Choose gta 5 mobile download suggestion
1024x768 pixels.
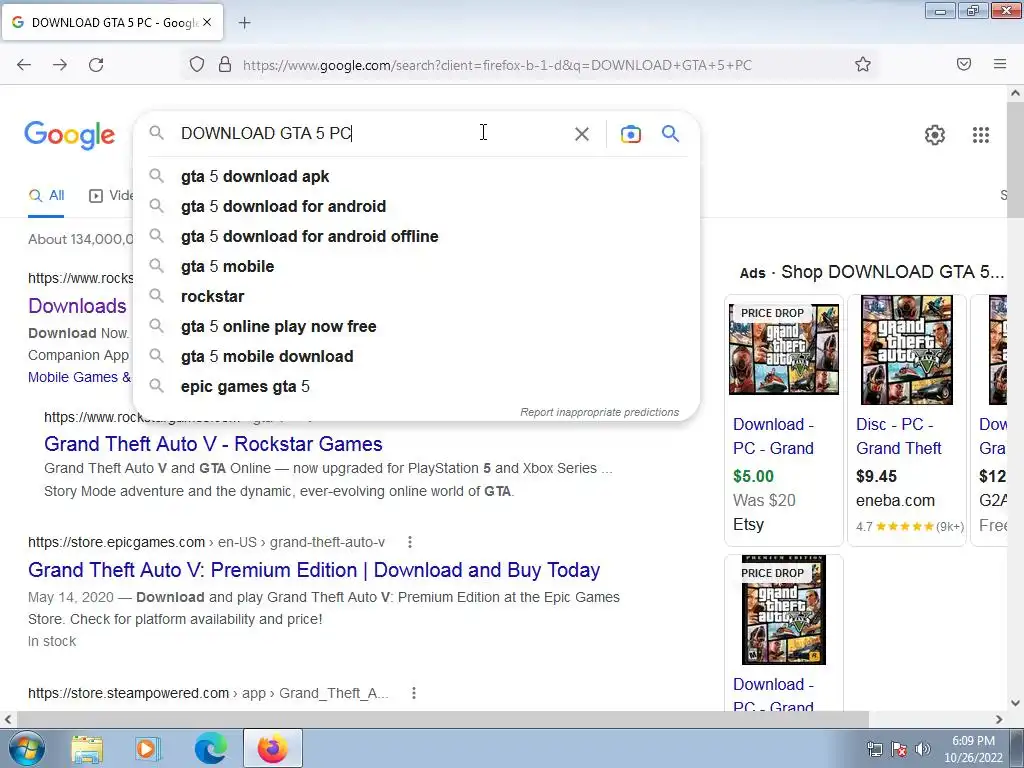416,357
